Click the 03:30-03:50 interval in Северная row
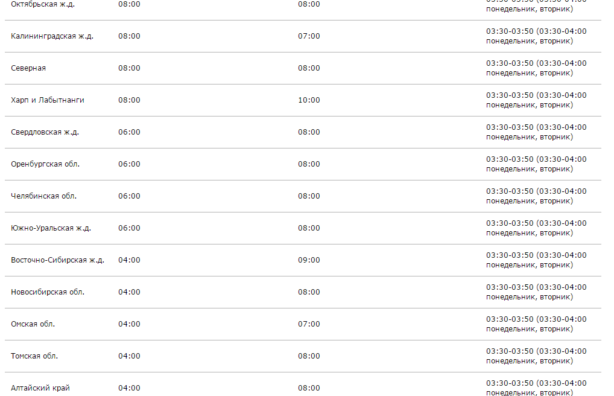The height and width of the screenshot is (396, 614). [x=509, y=63]
